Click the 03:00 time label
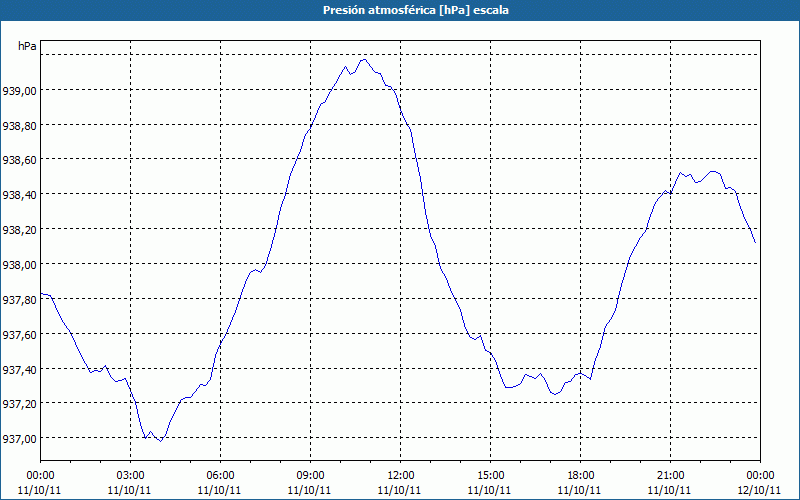Viewport: 800px width, 500px height. (x=131, y=476)
